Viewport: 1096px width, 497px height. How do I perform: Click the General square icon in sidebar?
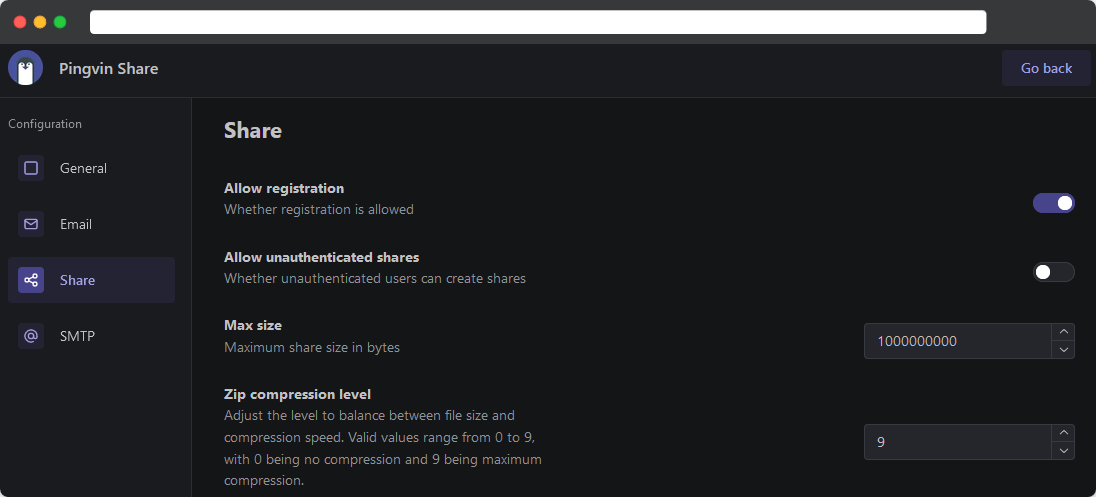[x=31, y=168]
